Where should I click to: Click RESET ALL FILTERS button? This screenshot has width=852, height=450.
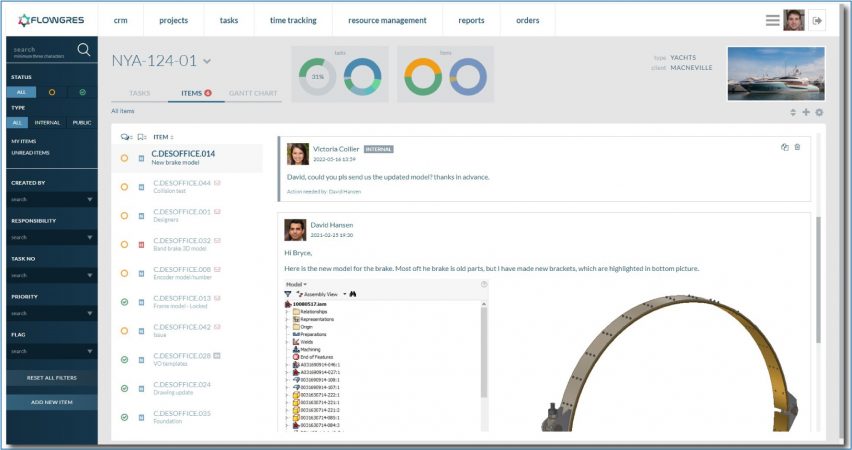52,378
